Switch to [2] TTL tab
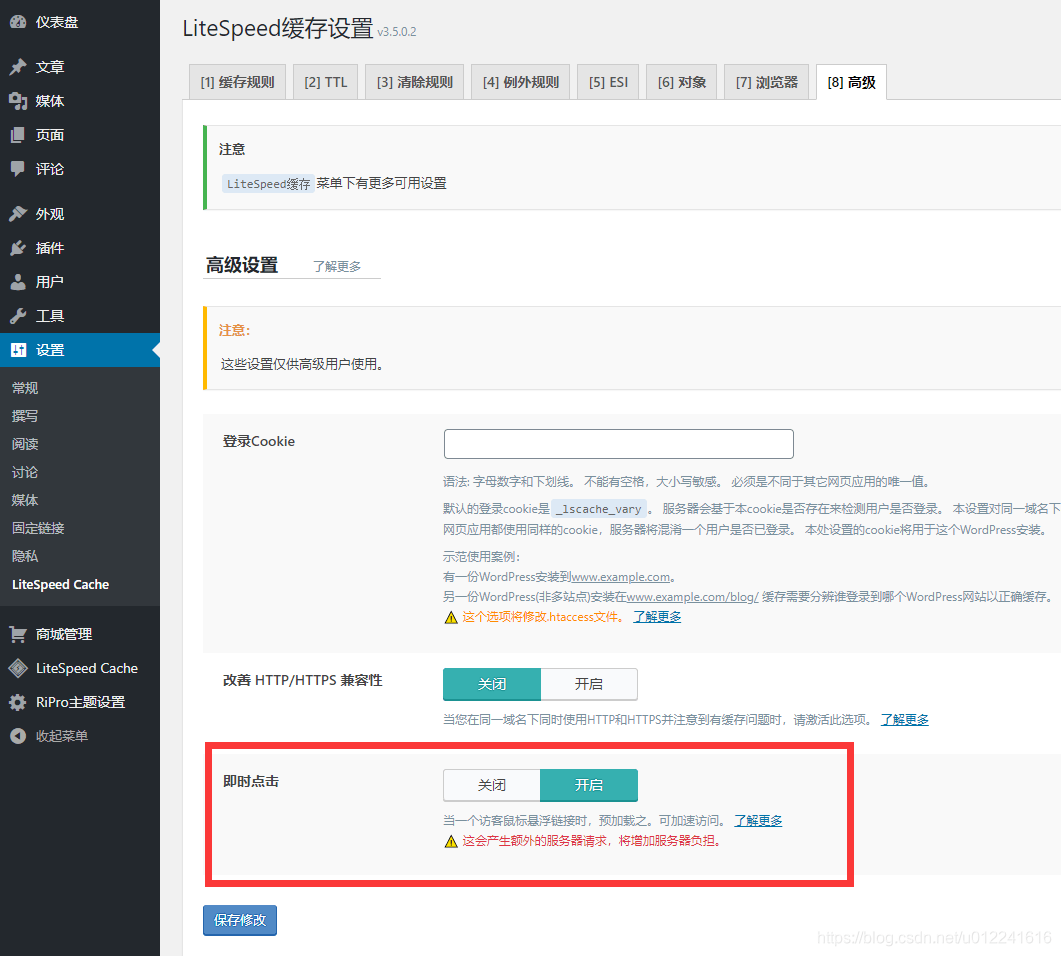 click(325, 82)
